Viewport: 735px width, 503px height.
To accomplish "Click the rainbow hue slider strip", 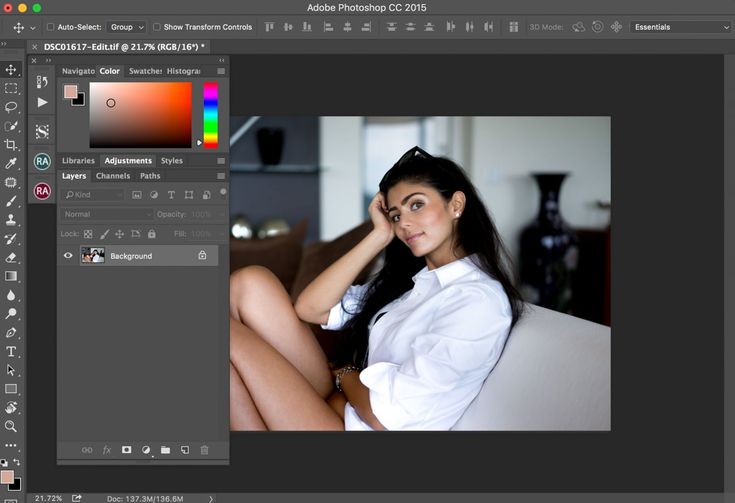I will [x=210, y=113].
